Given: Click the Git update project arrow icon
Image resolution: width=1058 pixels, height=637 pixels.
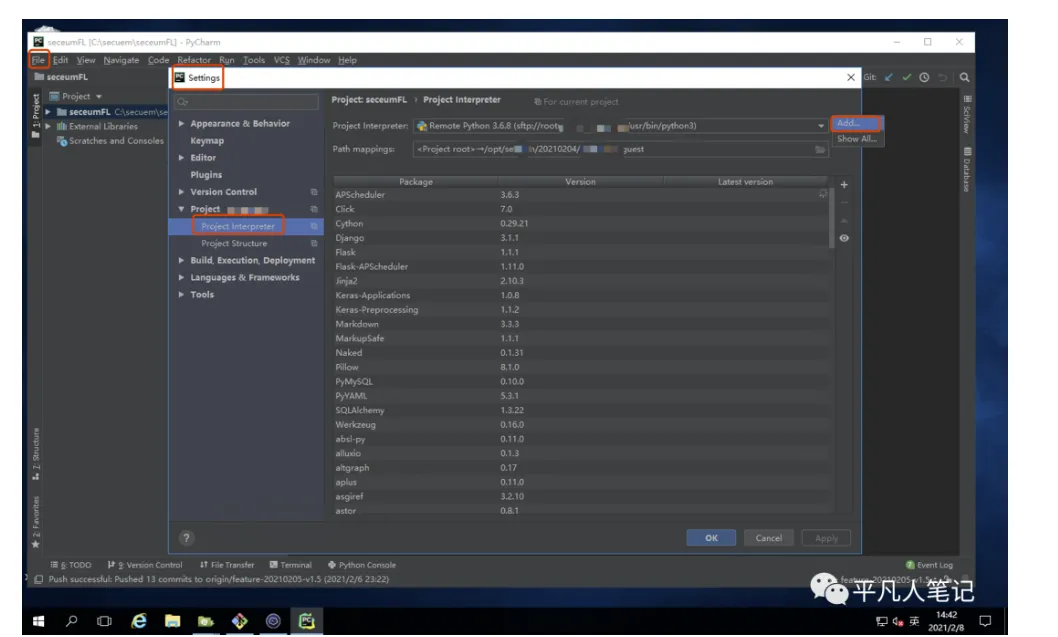Looking at the screenshot, I should point(889,78).
